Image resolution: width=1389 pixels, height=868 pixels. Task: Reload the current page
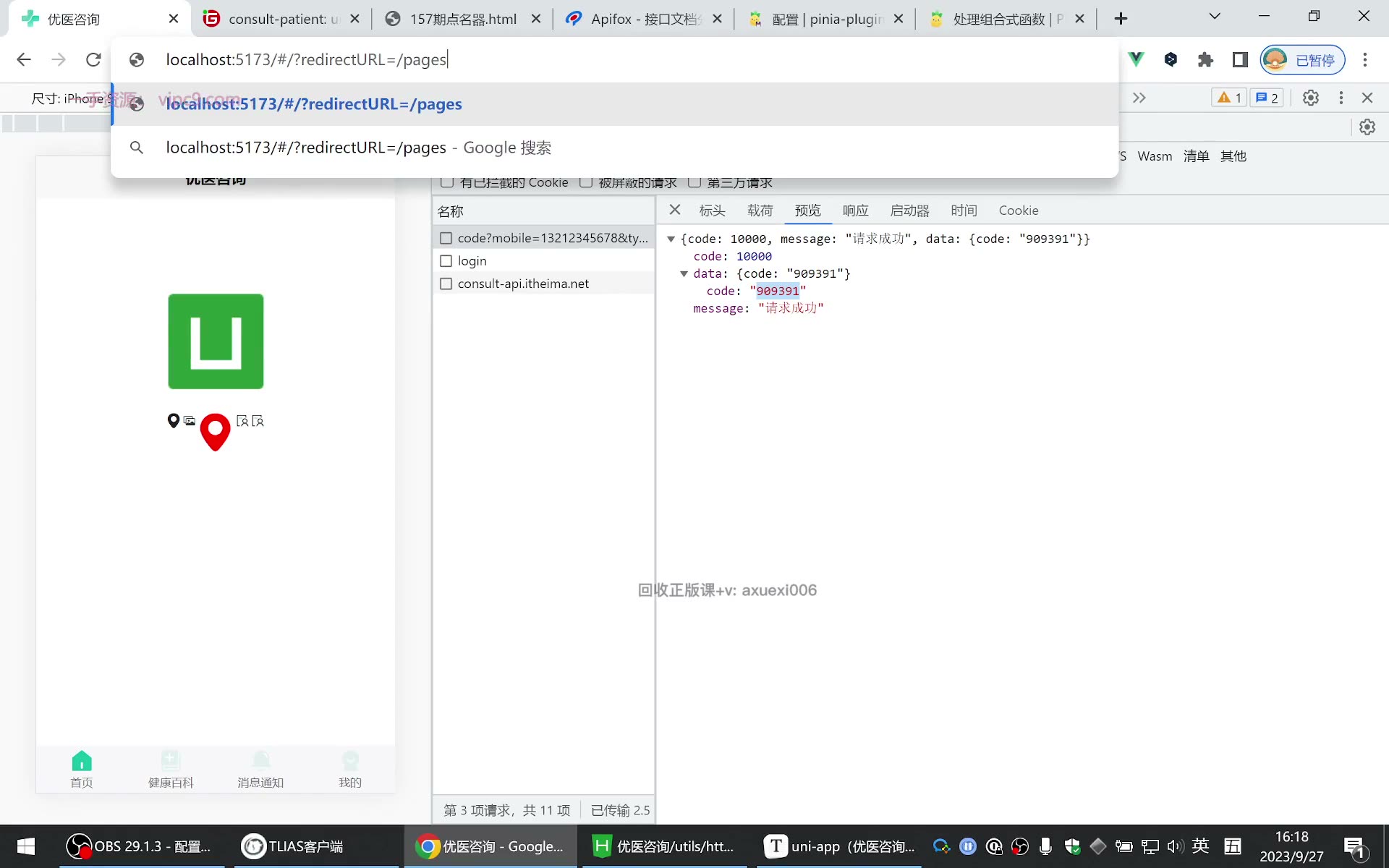pyautogui.click(x=93, y=59)
